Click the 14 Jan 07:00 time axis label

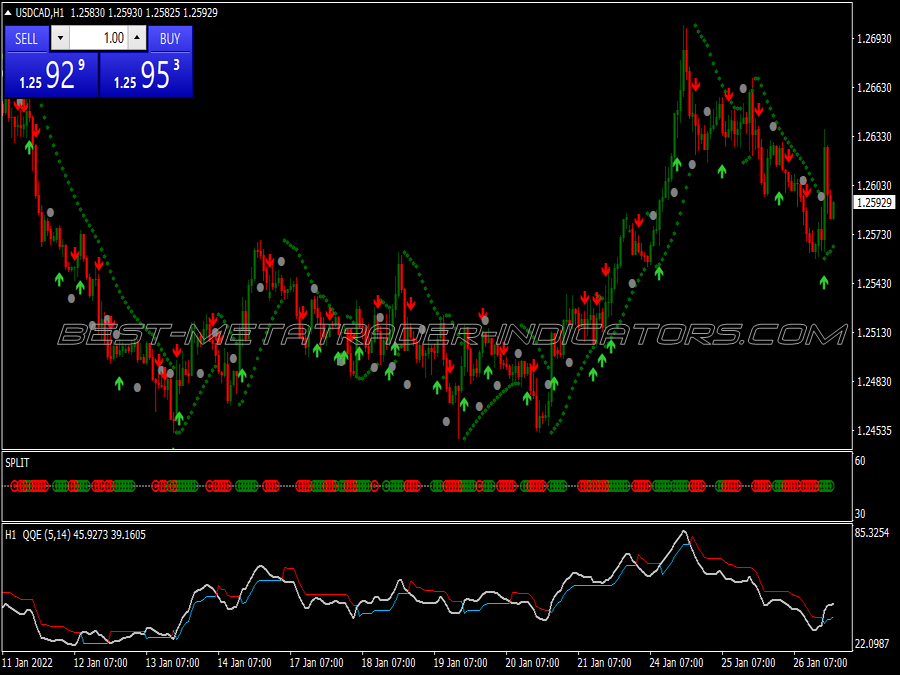tap(245, 663)
